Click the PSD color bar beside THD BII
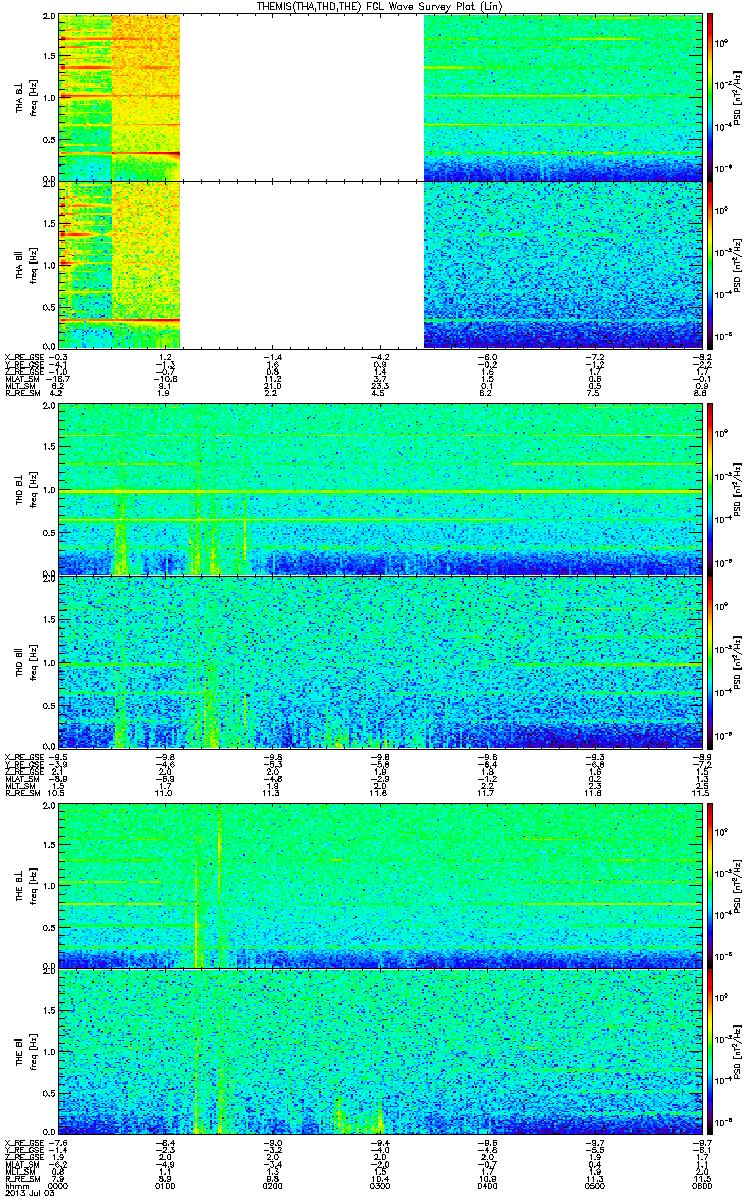The height and width of the screenshot is (1200, 750). point(711,661)
